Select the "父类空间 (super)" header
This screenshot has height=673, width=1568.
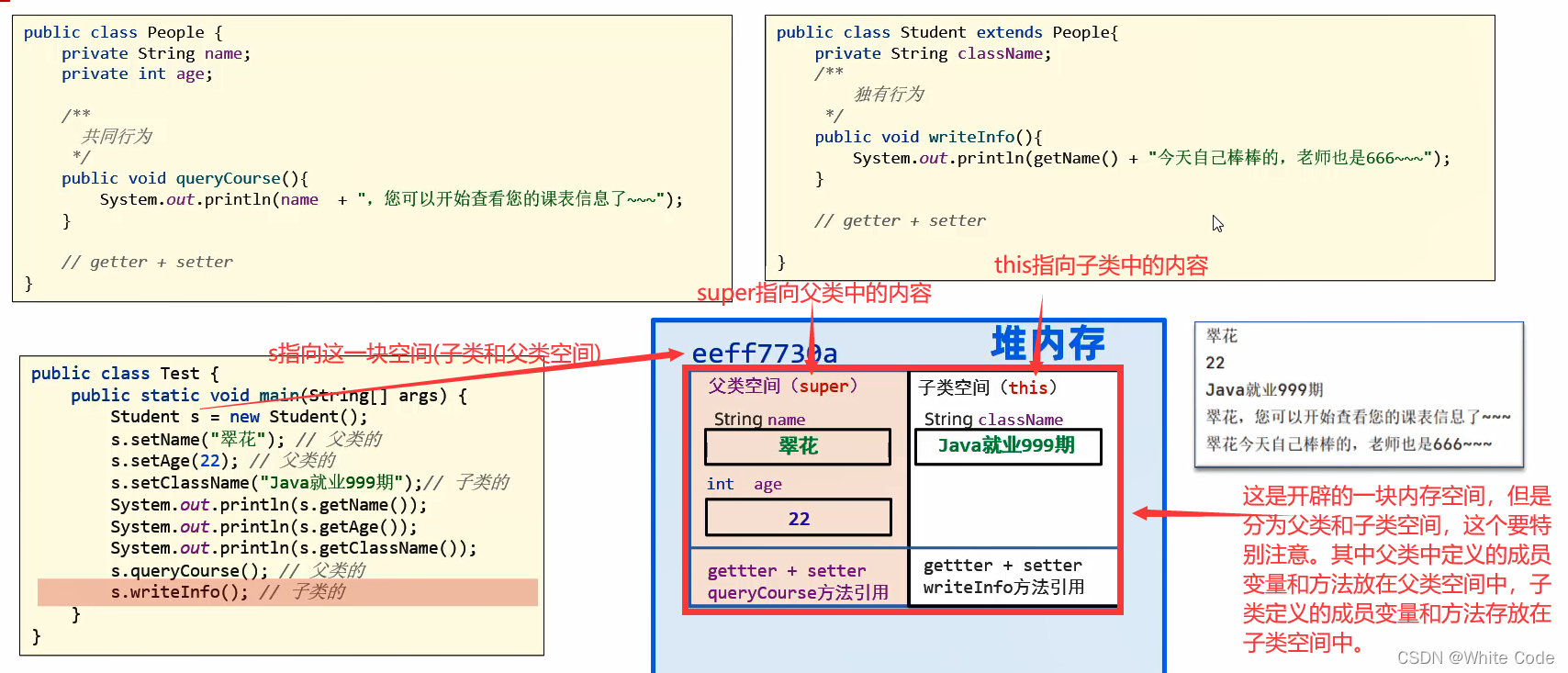pyautogui.click(x=783, y=387)
